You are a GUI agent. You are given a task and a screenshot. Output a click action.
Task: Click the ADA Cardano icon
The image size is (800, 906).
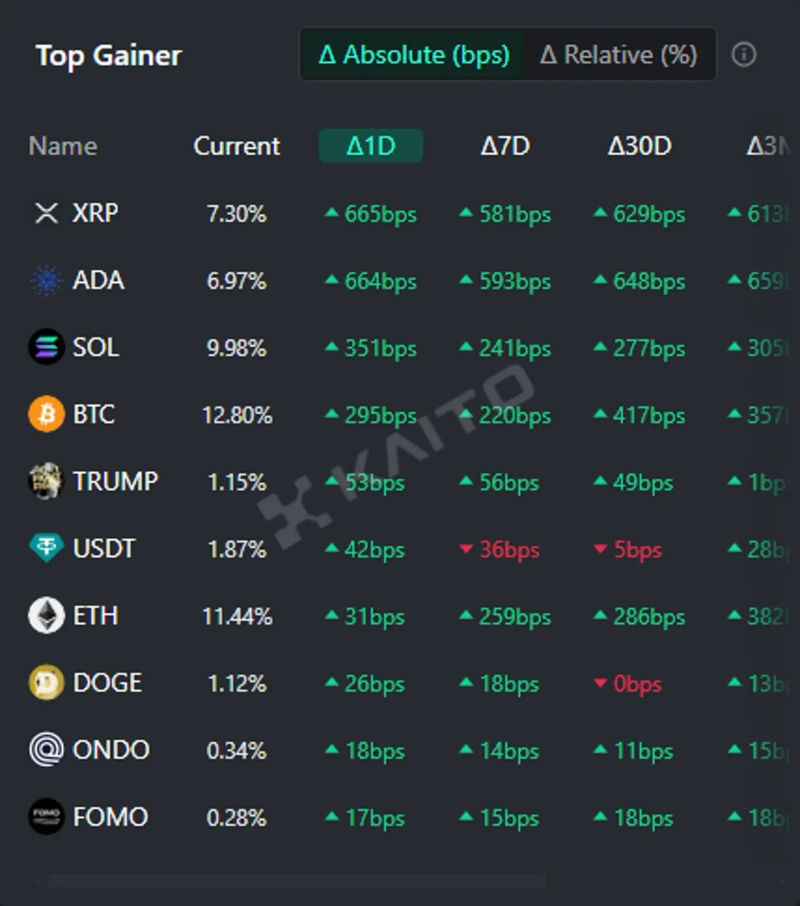click(x=46, y=281)
